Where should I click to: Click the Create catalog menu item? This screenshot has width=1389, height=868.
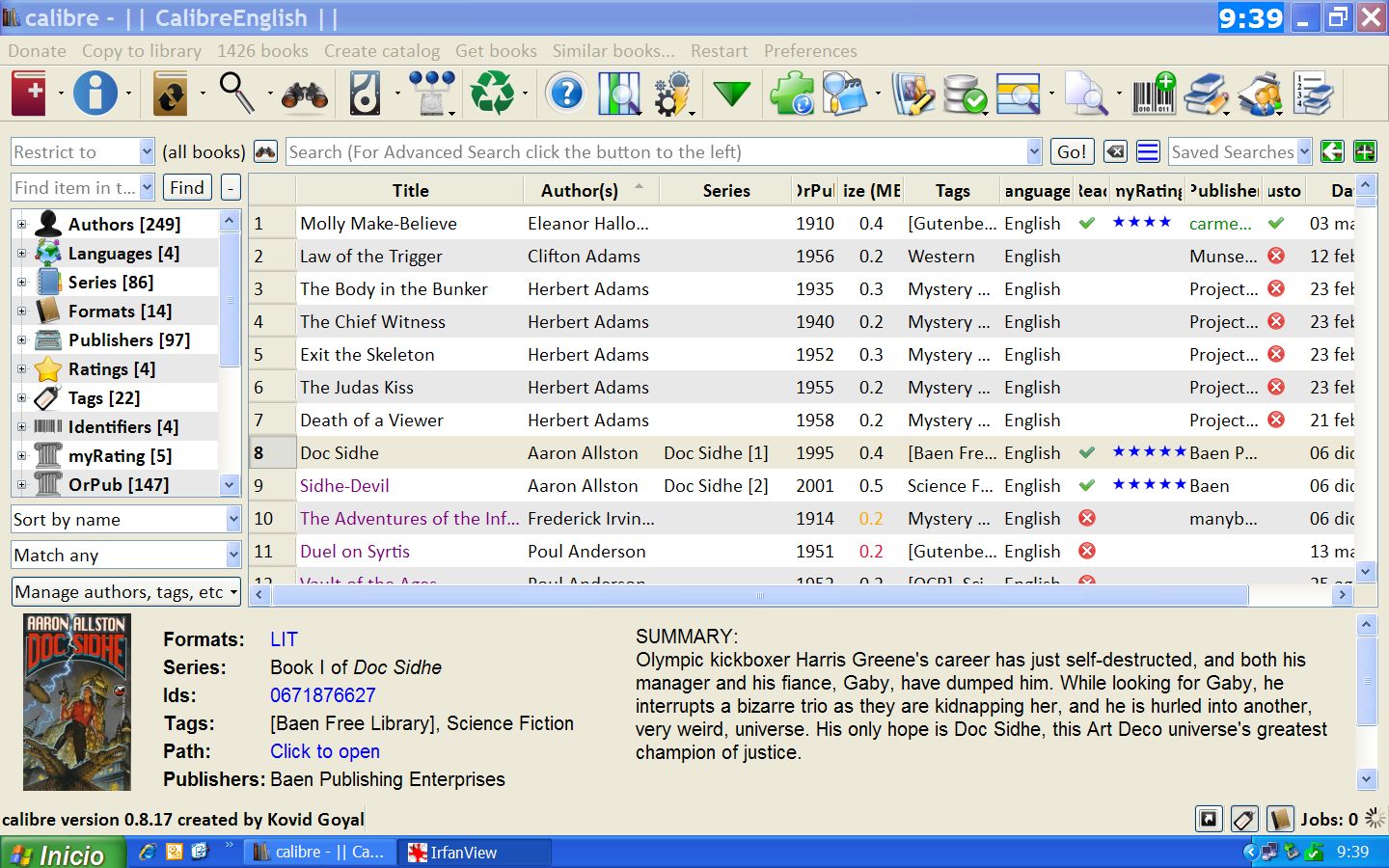click(x=382, y=51)
